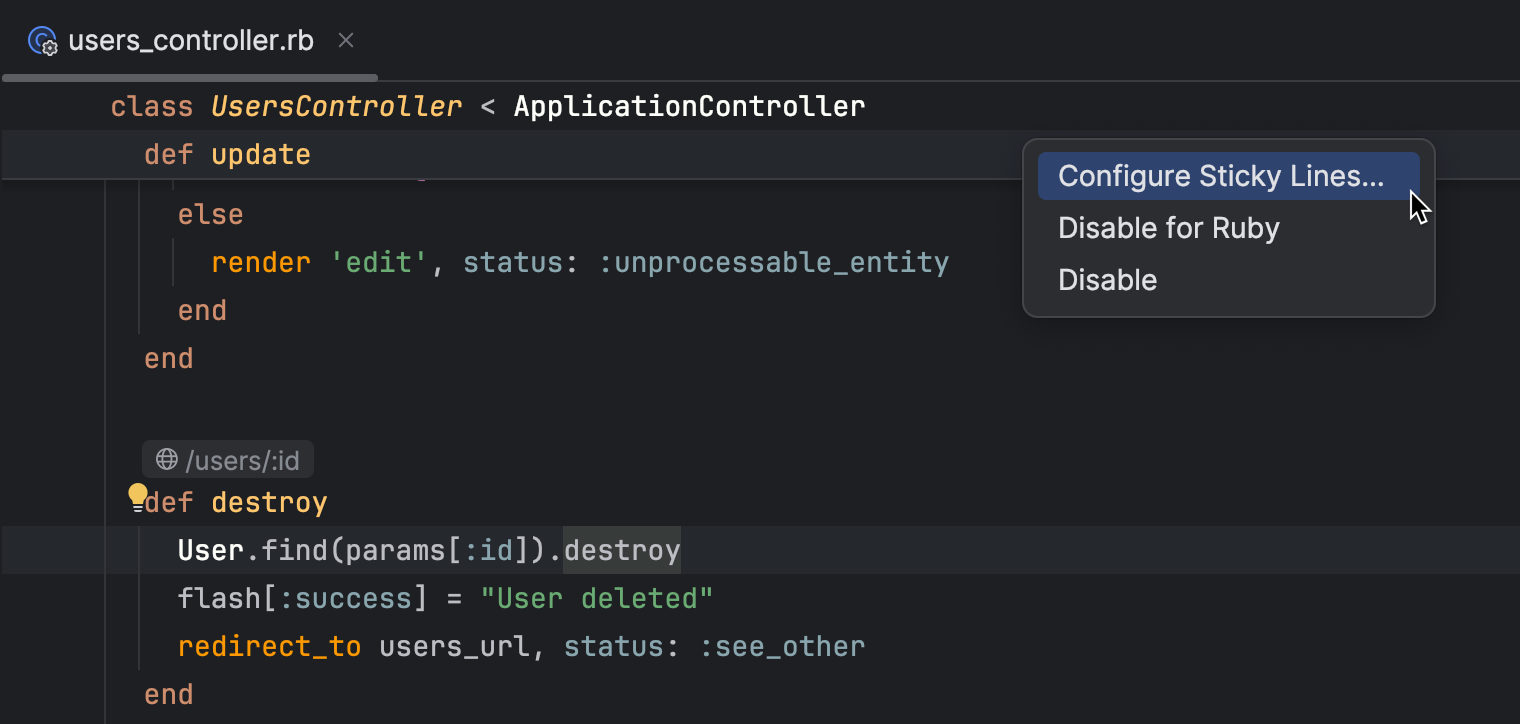Click the "User deleted" string
The height and width of the screenshot is (724, 1520).
pyautogui.click(x=596, y=599)
